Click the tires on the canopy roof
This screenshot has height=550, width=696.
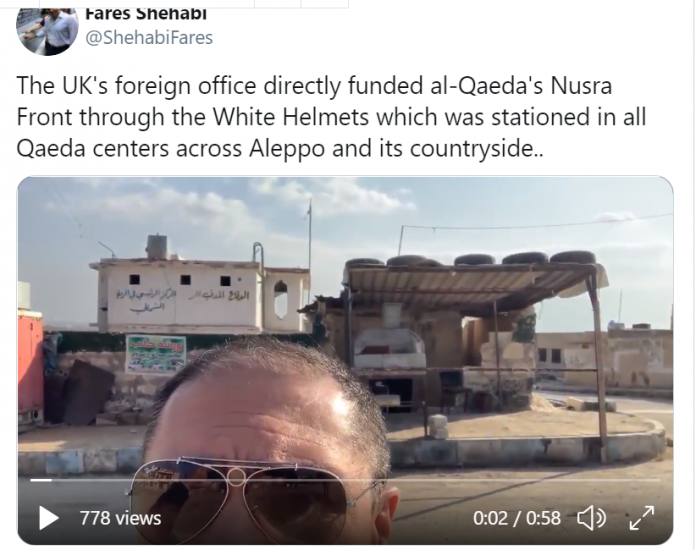click(471, 259)
